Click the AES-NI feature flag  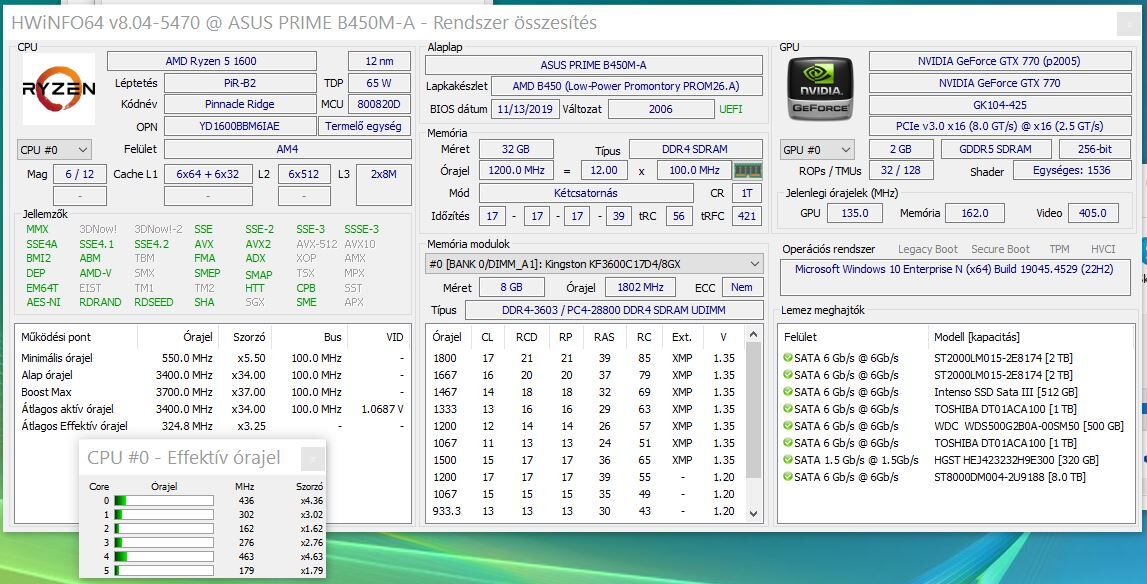(43, 302)
